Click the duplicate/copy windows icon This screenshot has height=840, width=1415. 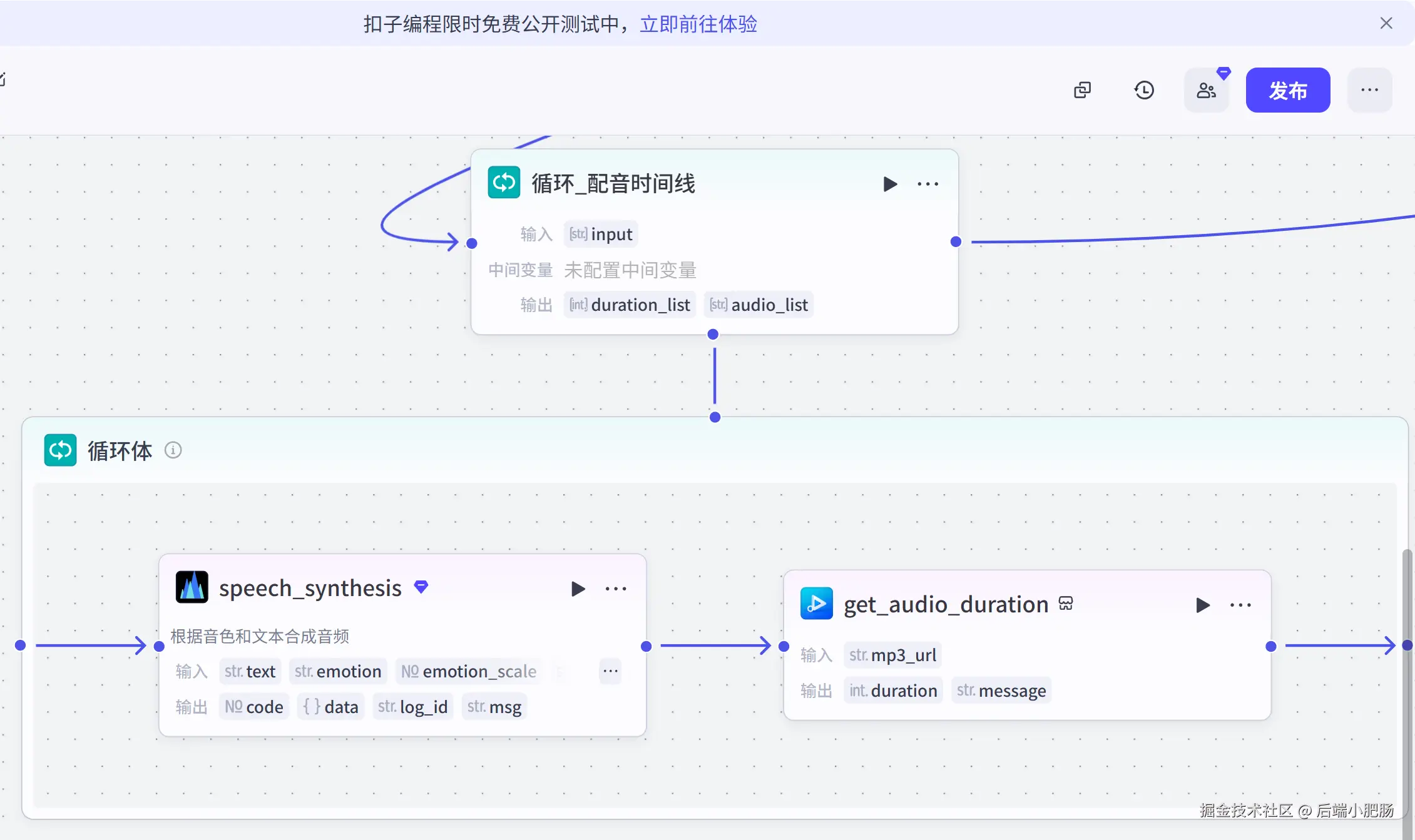pyautogui.click(x=1082, y=91)
